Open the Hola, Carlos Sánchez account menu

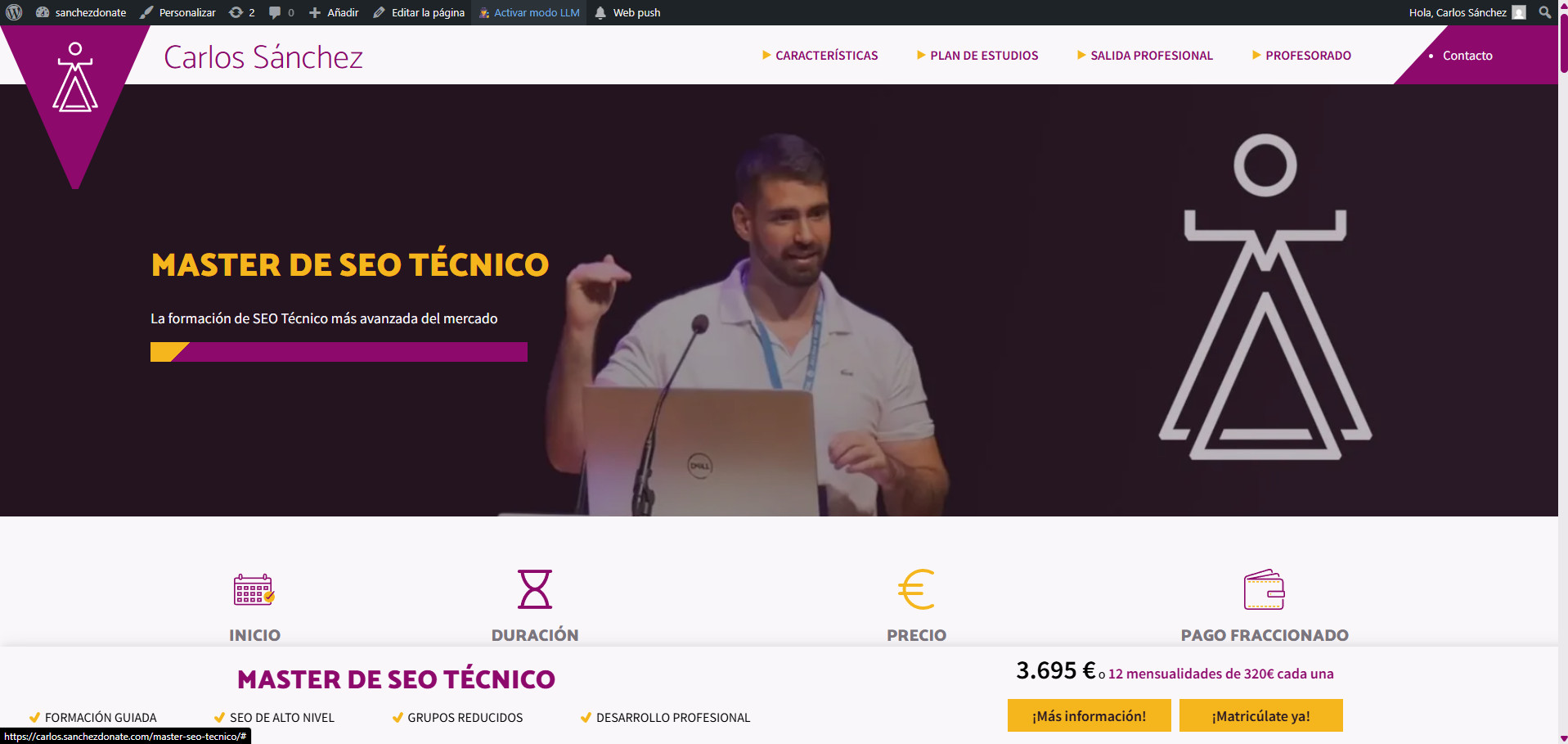[1466, 12]
